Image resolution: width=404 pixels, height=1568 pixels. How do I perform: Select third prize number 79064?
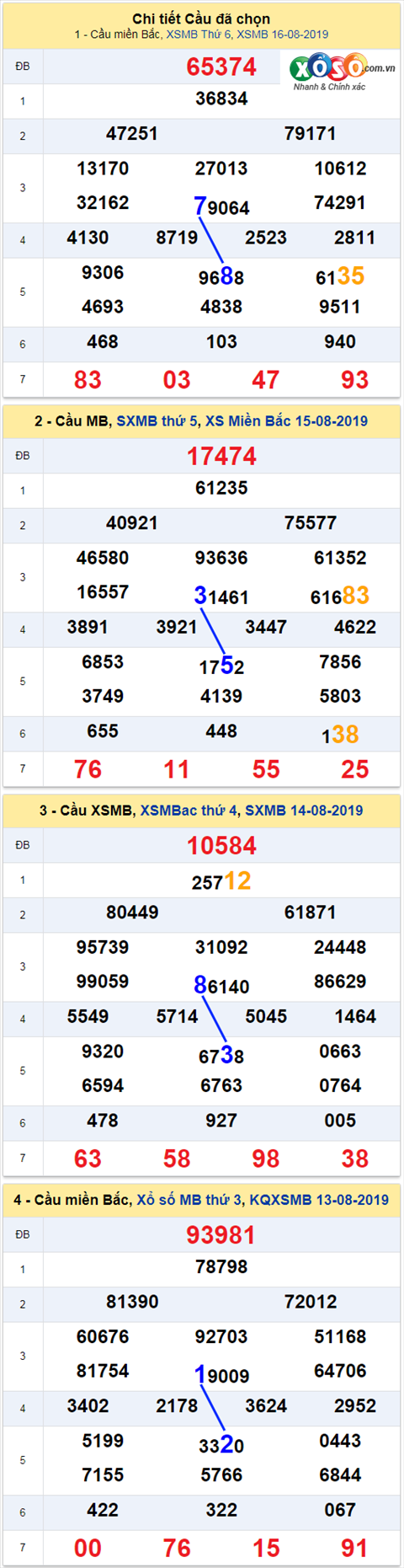(x=221, y=206)
